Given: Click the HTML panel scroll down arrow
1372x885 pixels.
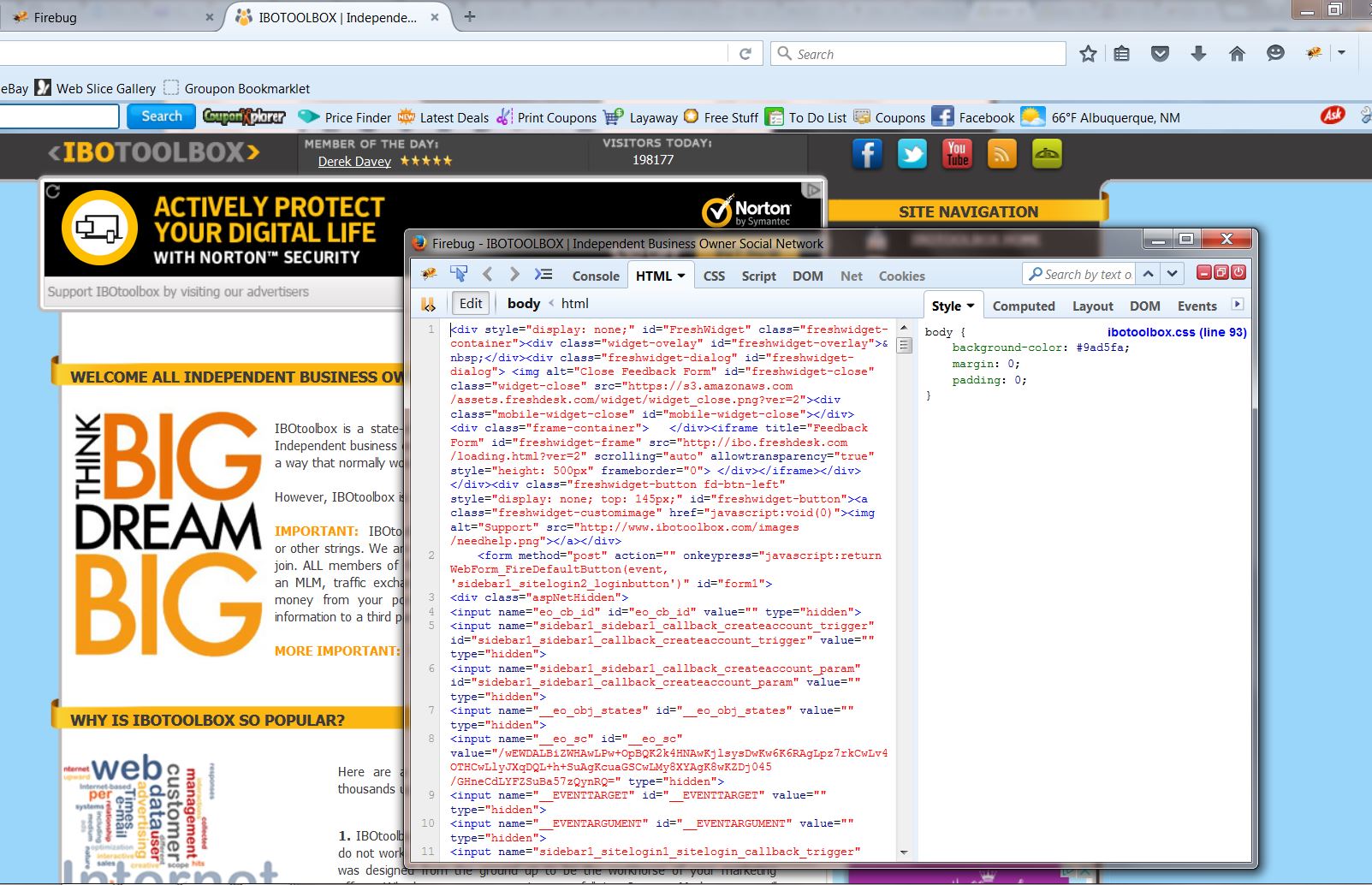Looking at the screenshot, I should pyautogui.click(x=904, y=852).
